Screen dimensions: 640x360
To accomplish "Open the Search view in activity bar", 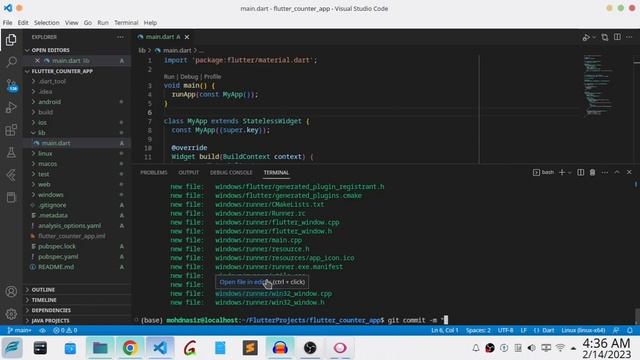I will coord(11,62).
